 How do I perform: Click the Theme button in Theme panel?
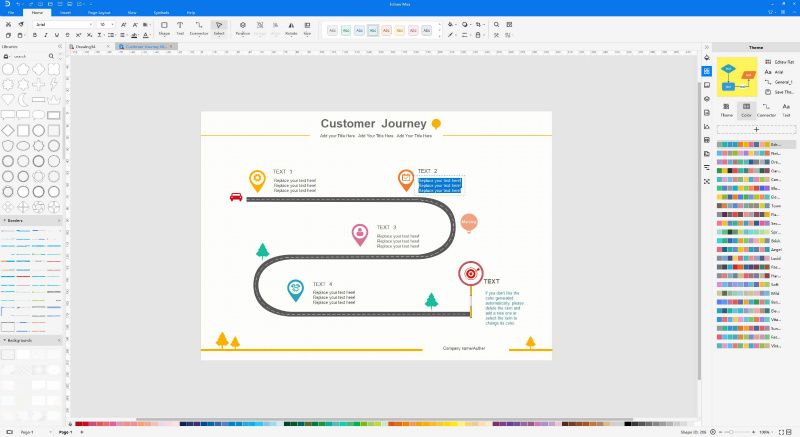coord(727,110)
